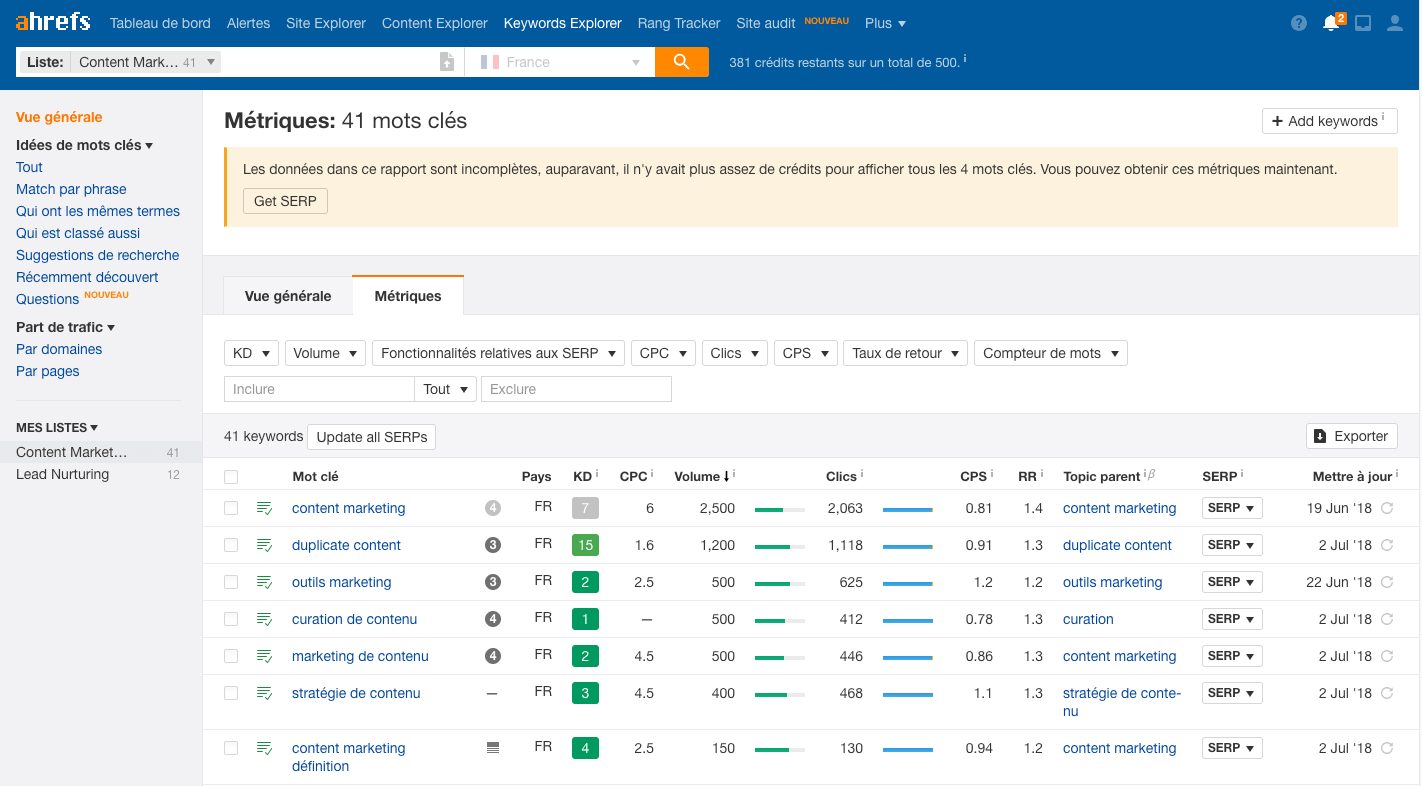Click the list icon for stratégie de contenu
This screenshot has height=786, width=1422.
click(x=264, y=693)
